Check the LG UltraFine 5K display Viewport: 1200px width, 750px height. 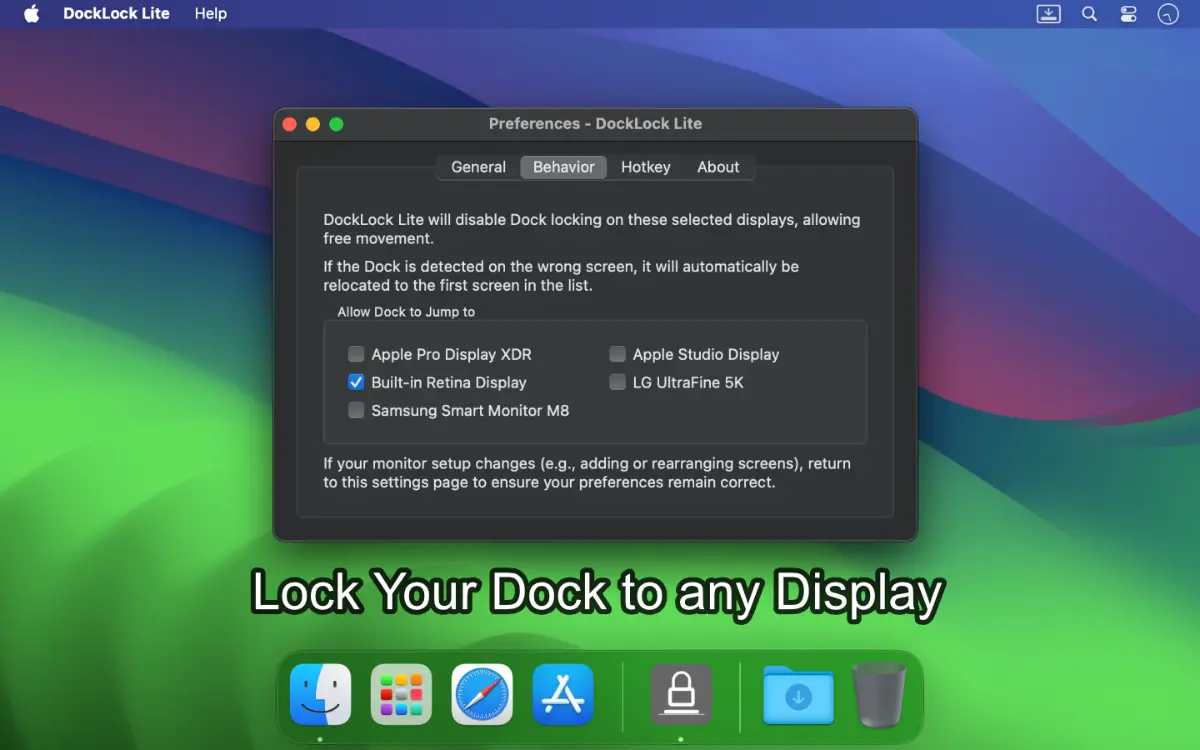617,382
